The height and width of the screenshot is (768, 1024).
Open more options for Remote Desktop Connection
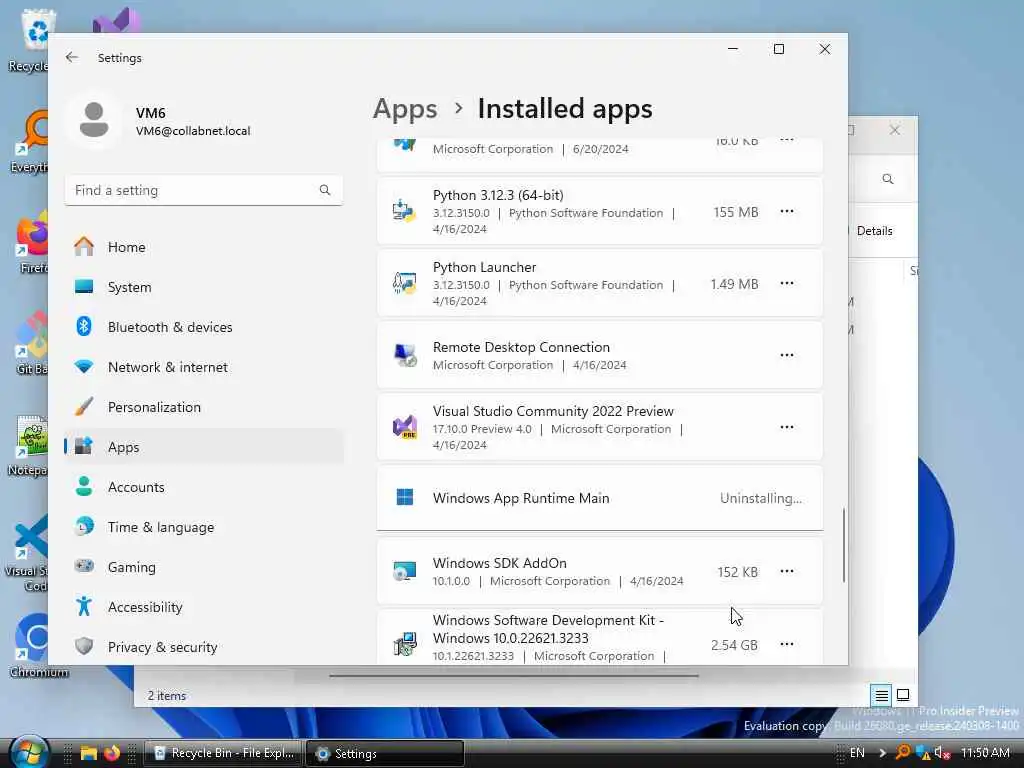pyautogui.click(x=787, y=355)
